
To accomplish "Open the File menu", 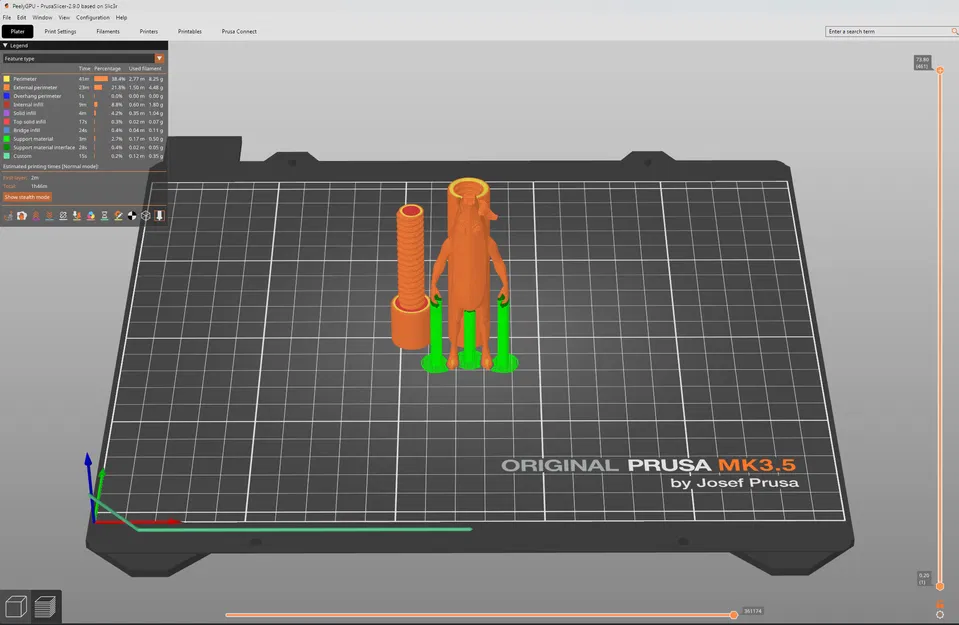I will click(7, 18).
